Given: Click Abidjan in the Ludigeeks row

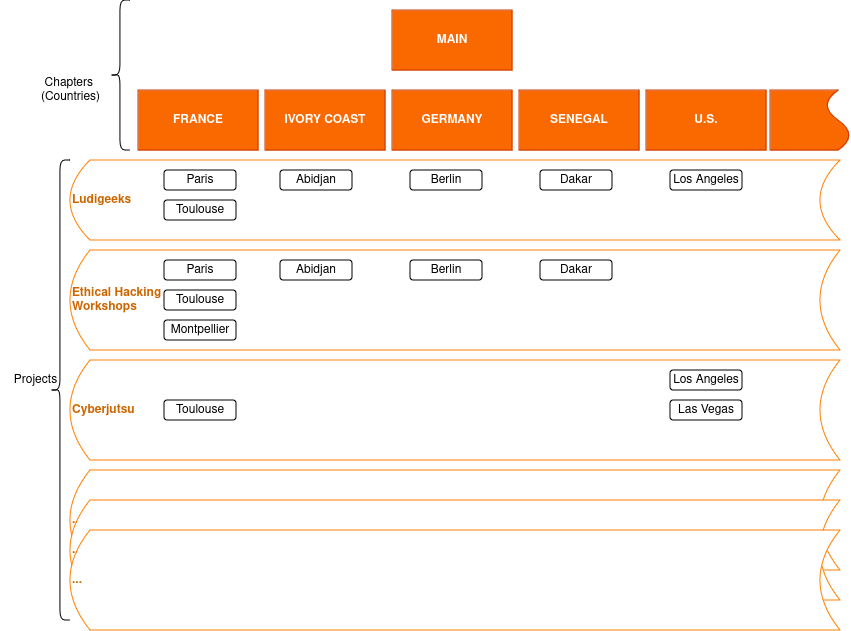Looking at the screenshot, I should pyautogui.click(x=316, y=180).
